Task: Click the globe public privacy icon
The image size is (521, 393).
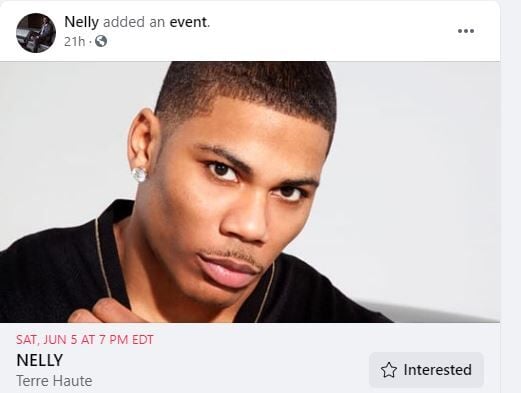Action: coord(101,41)
